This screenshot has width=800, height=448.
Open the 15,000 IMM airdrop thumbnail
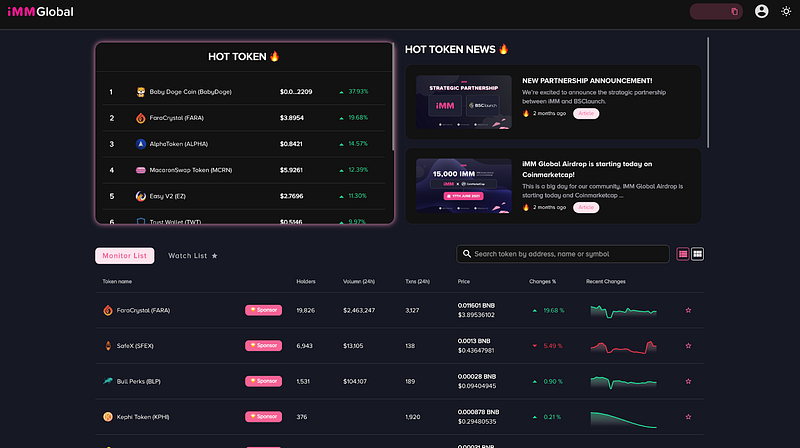point(464,186)
